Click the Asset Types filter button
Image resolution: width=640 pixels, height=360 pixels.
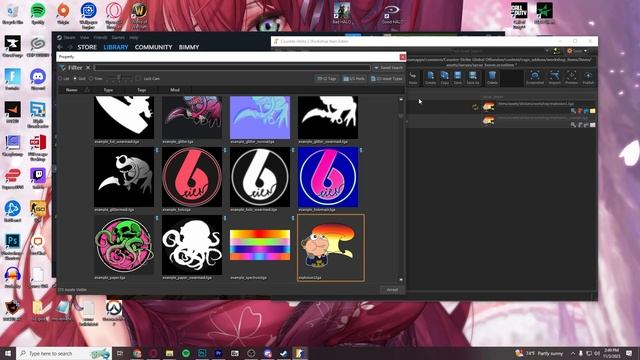click(x=387, y=78)
